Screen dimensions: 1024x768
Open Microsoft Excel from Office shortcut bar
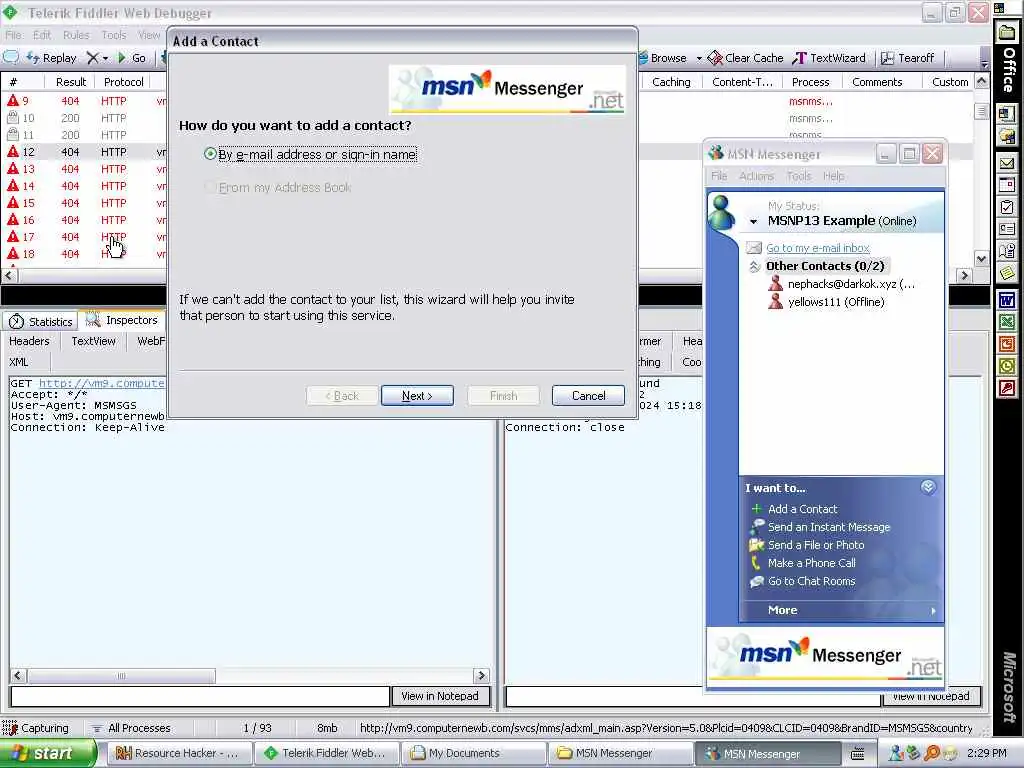(x=1006, y=322)
